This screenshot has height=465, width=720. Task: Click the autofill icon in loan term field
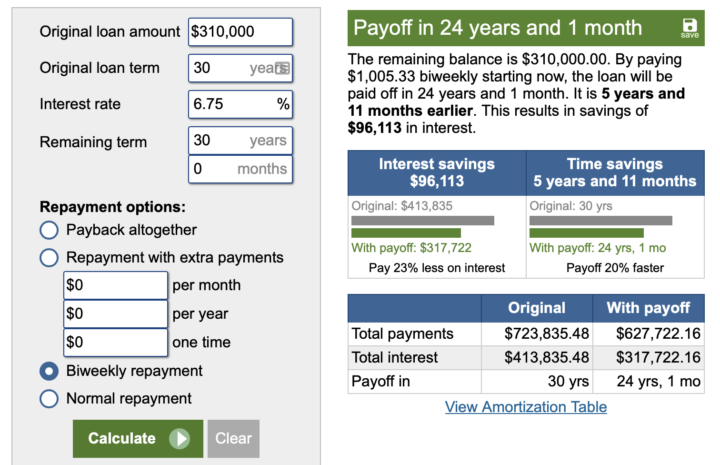(x=282, y=68)
